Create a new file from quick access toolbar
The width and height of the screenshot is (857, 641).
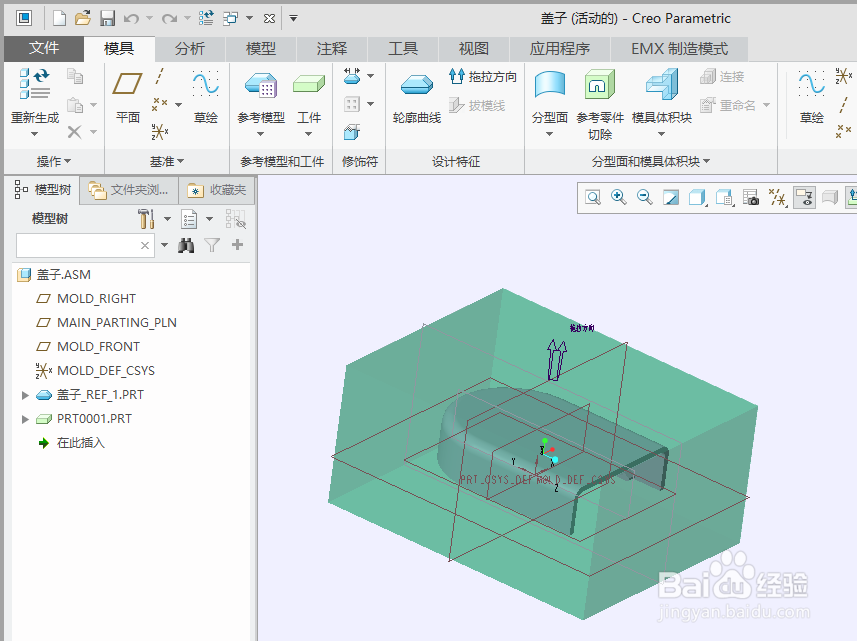[59, 19]
